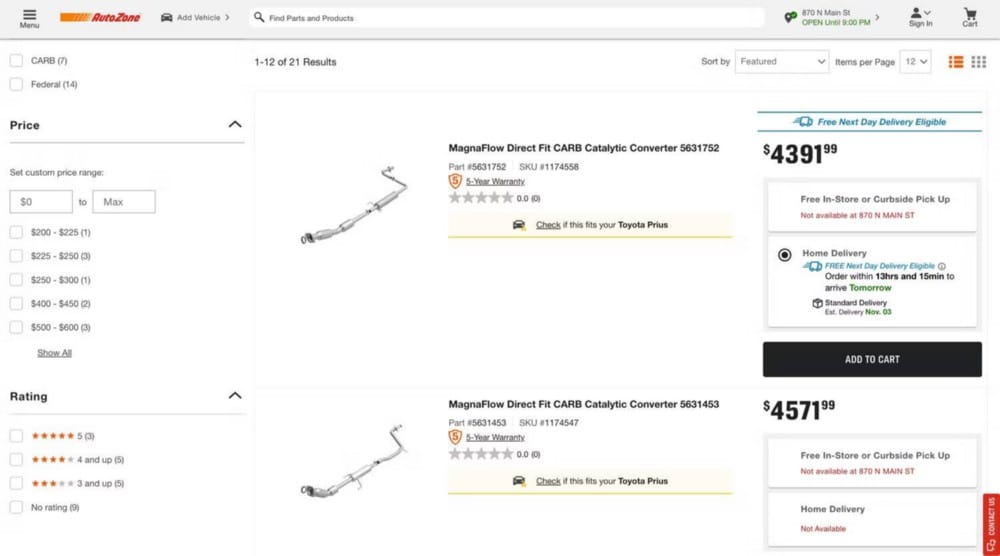Click the minimum price $0 input field
This screenshot has height=556, width=1000.
[41, 202]
